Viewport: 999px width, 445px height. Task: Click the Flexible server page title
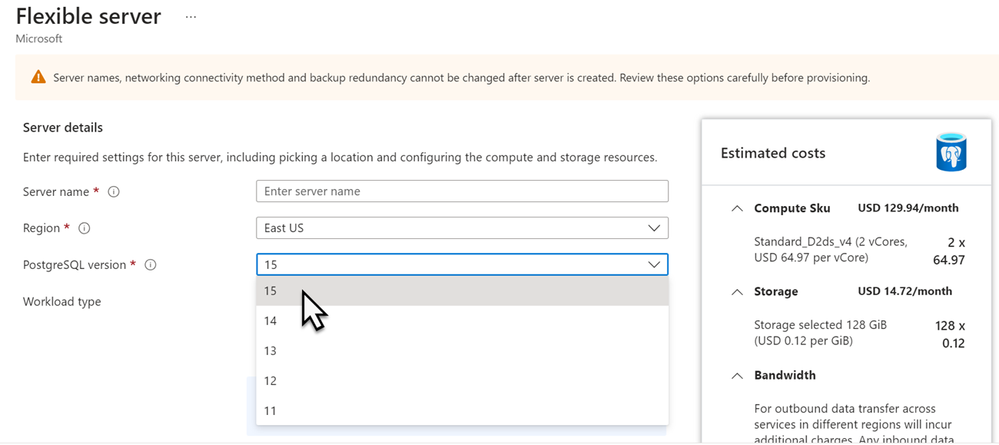(x=88, y=17)
